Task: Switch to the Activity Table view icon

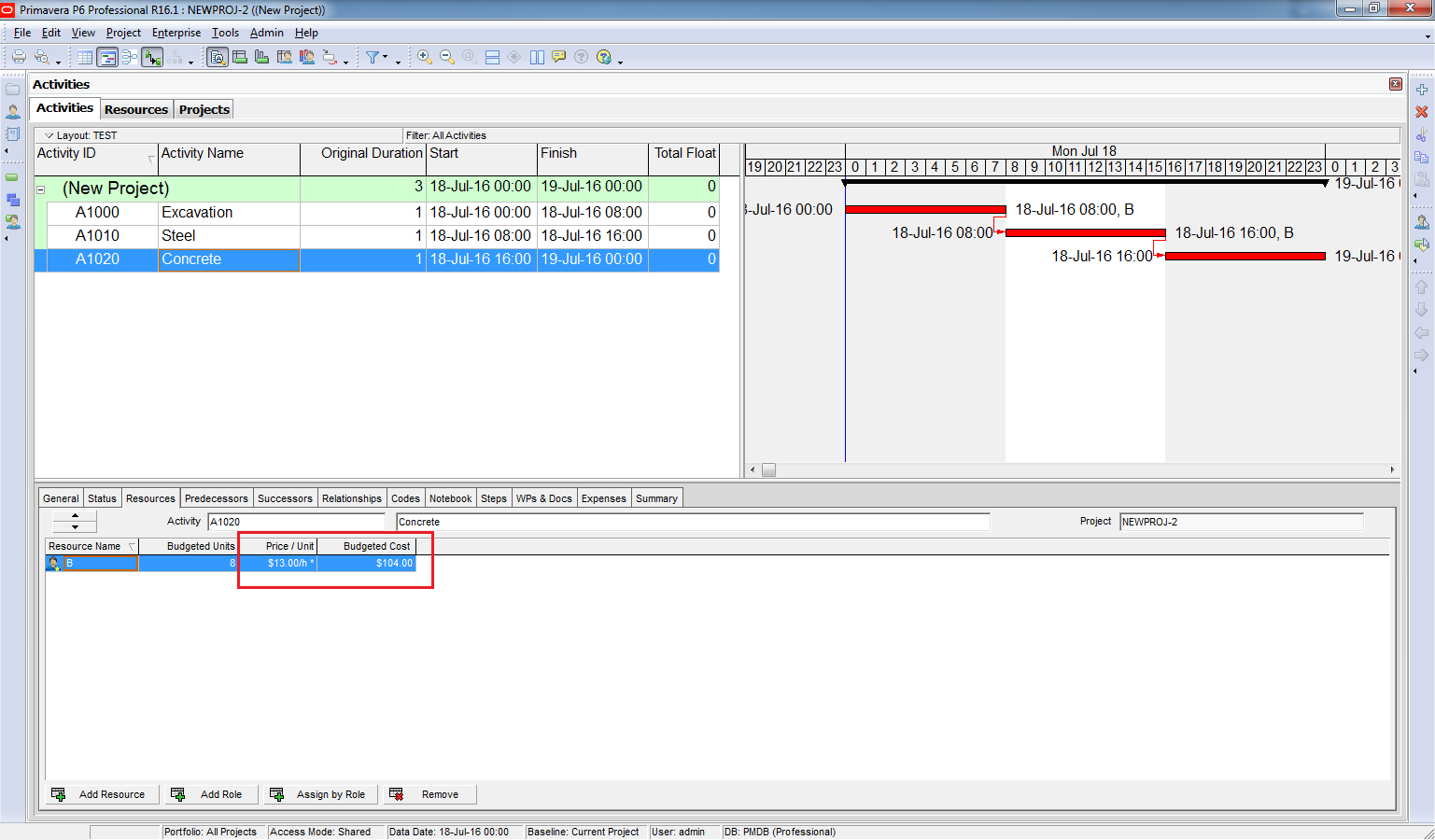Action: [85, 58]
